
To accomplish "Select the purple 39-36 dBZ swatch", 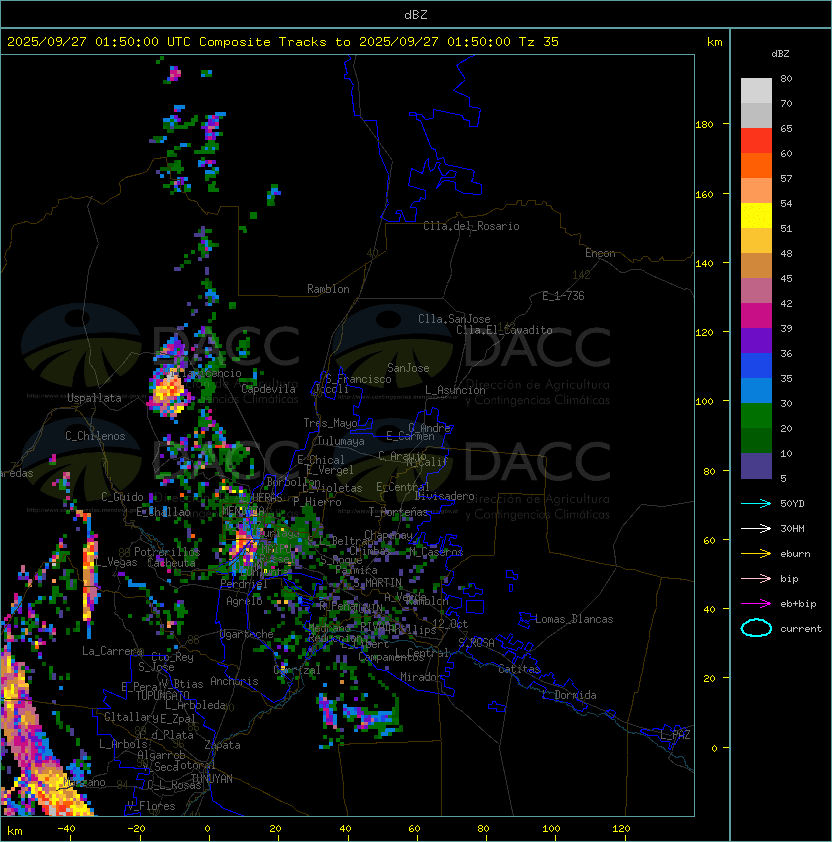I will pos(756,341).
